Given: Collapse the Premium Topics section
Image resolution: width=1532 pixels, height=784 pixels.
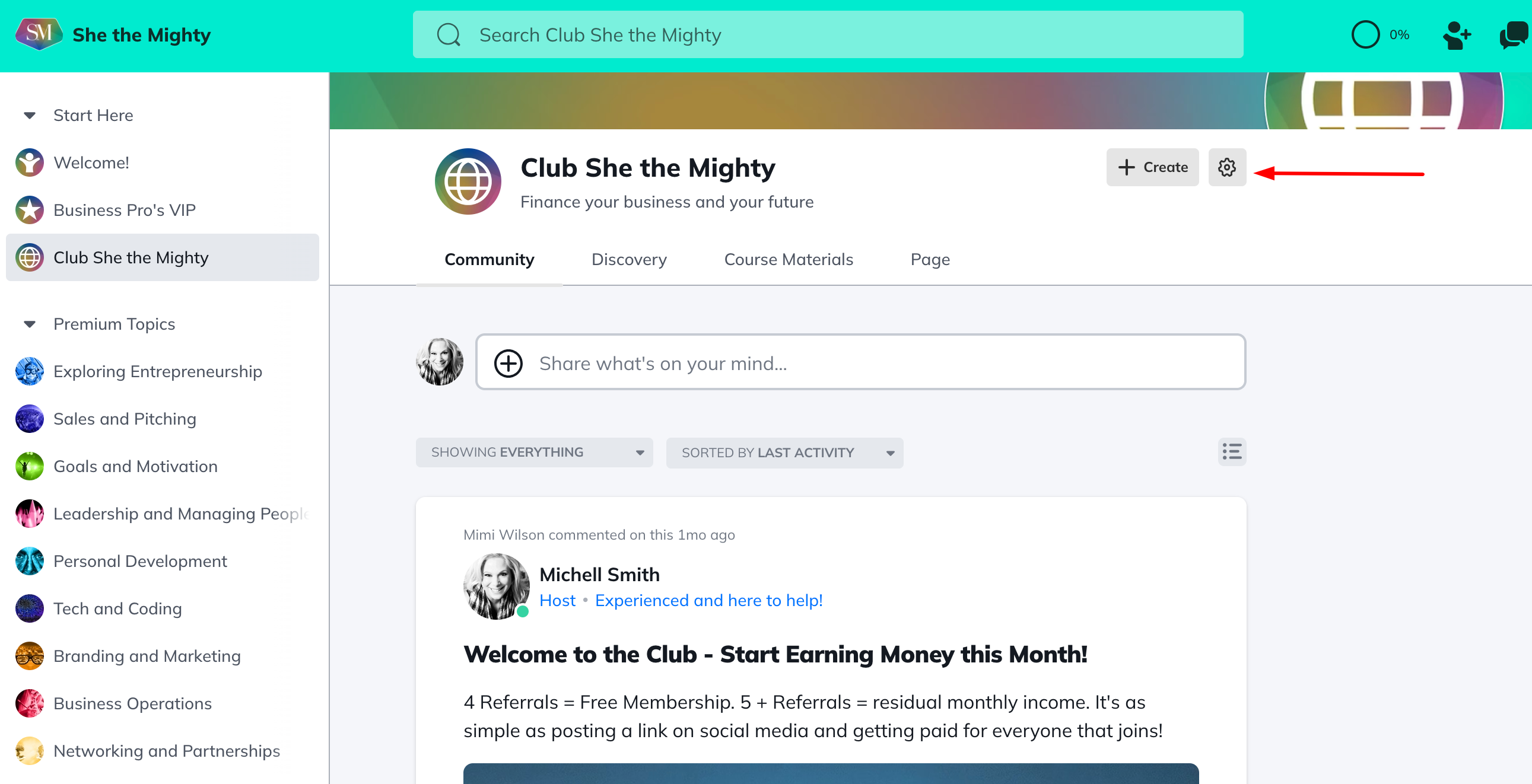Looking at the screenshot, I should [x=30, y=324].
